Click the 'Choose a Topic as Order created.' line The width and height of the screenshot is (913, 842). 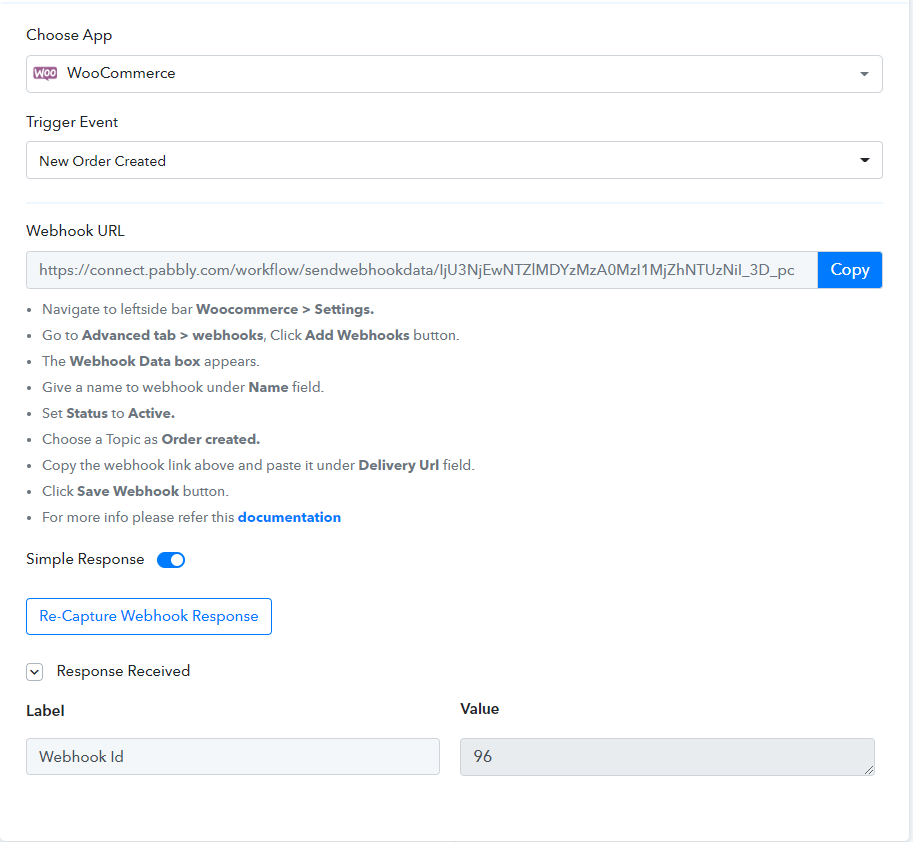(151, 439)
